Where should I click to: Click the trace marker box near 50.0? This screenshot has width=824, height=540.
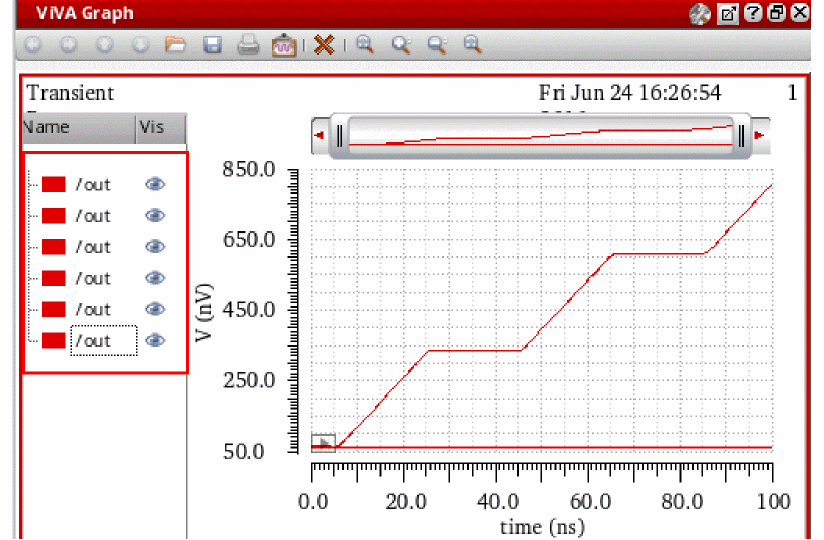pyautogui.click(x=323, y=442)
